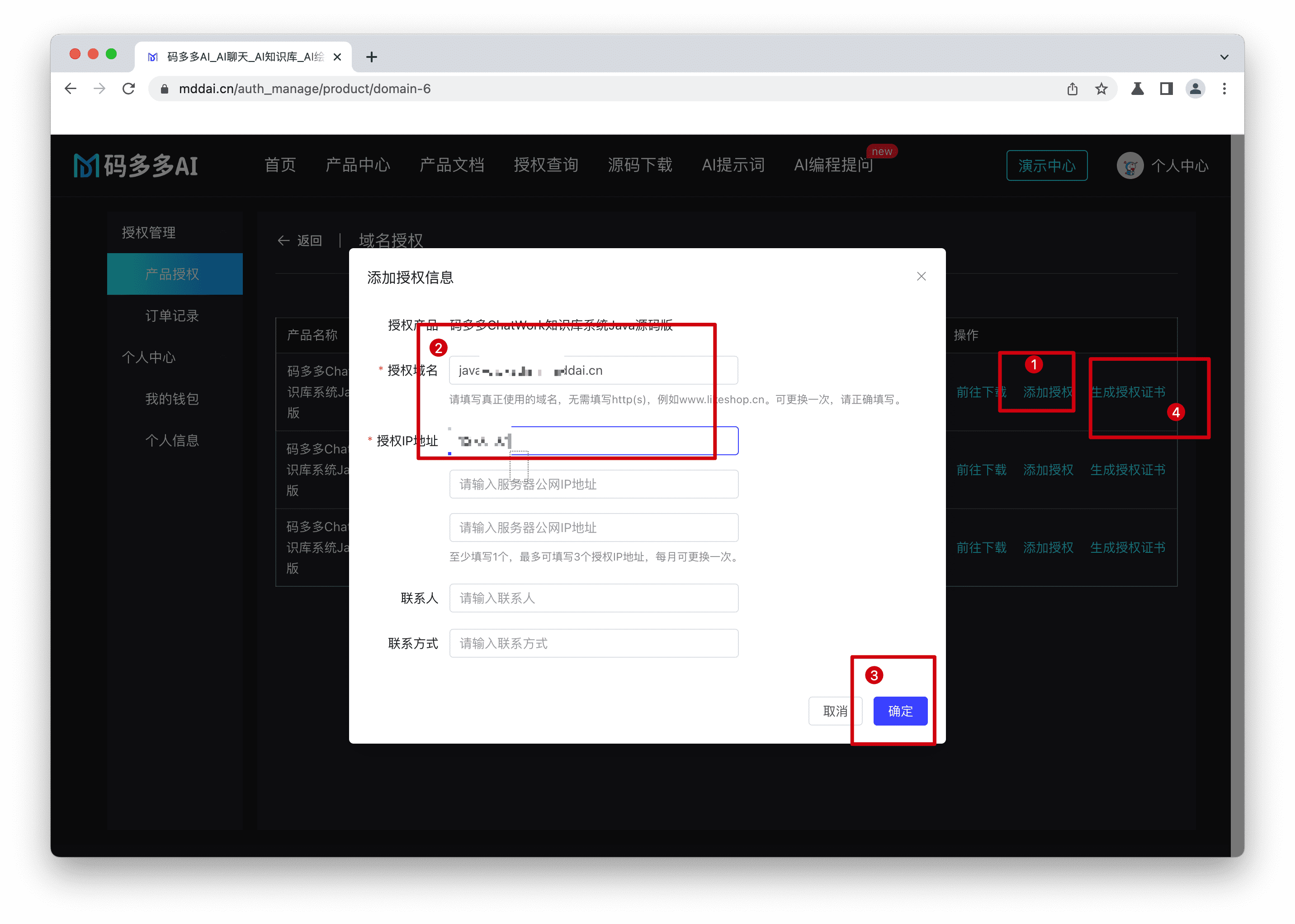The width and height of the screenshot is (1295, 924).
Task: Click the browser forward arrow
Action: [x=99, y=89]
